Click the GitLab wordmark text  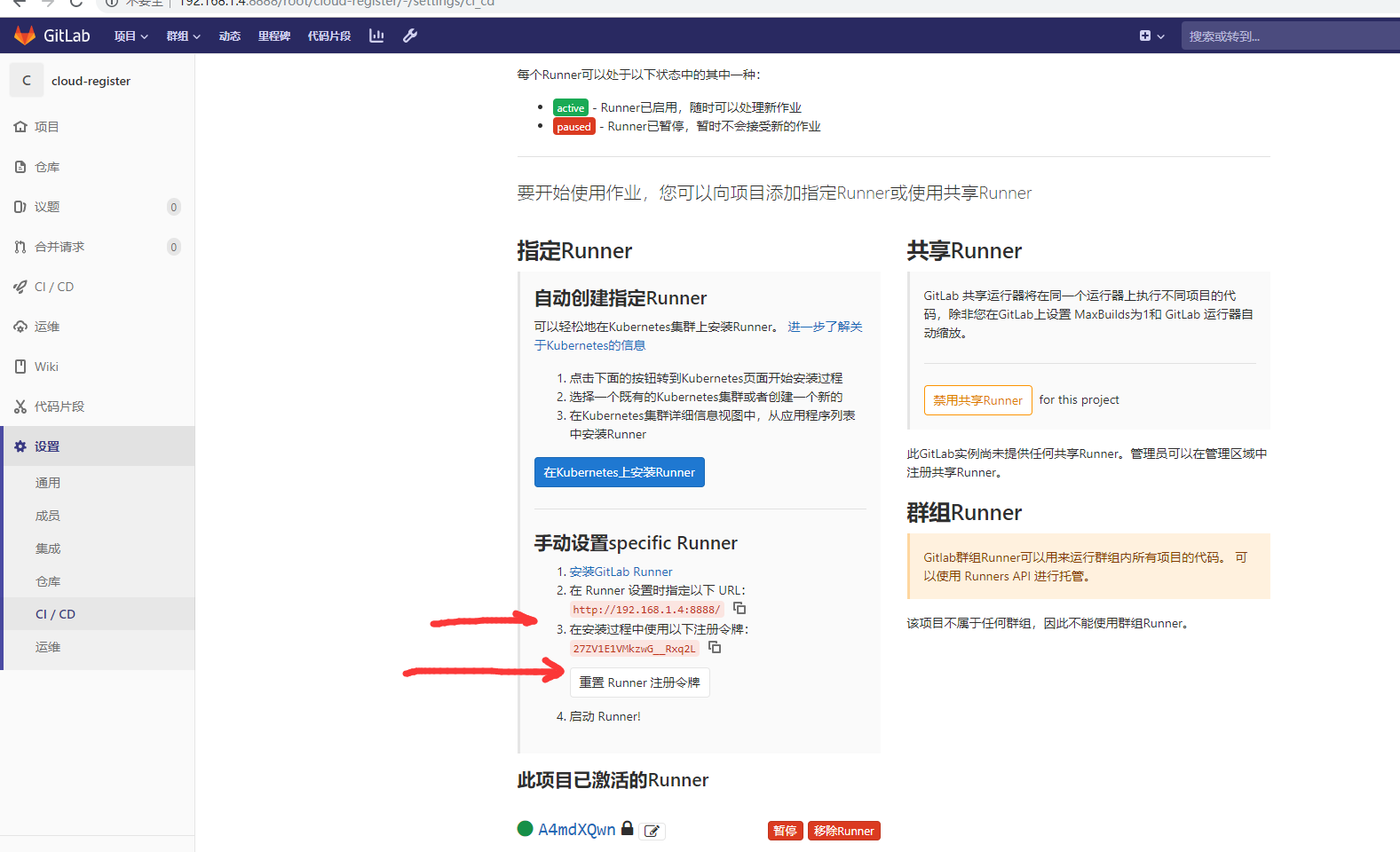click(x=67, y=35)
